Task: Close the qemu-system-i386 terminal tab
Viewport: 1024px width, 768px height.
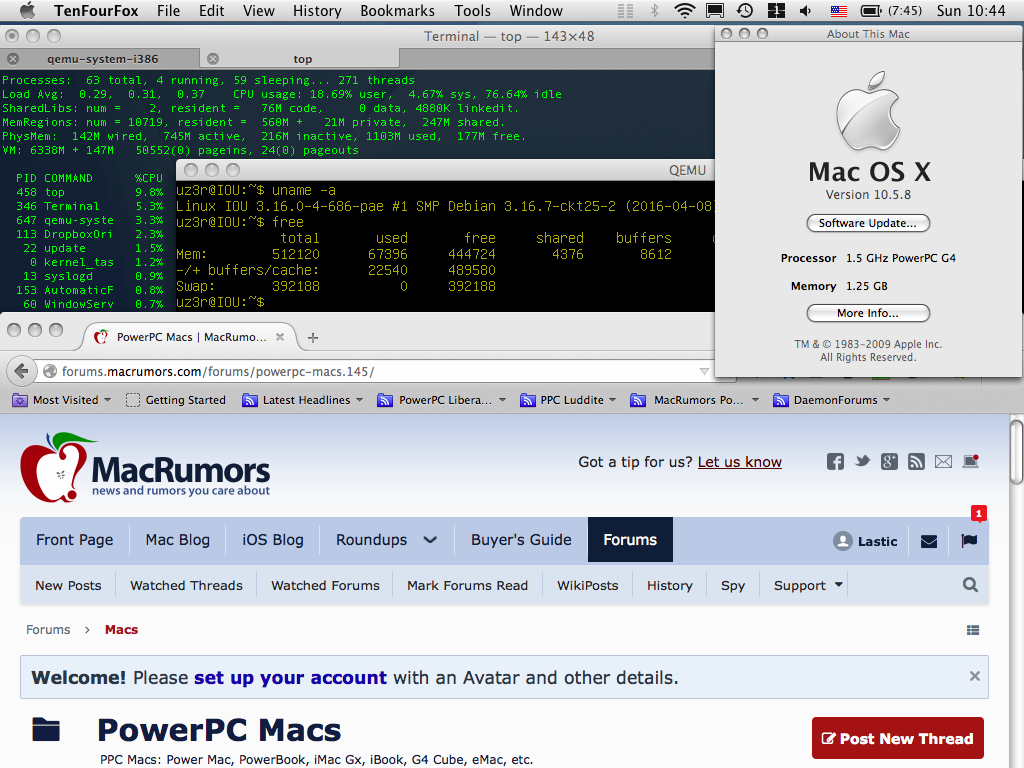Action: [x=12, y=59]
